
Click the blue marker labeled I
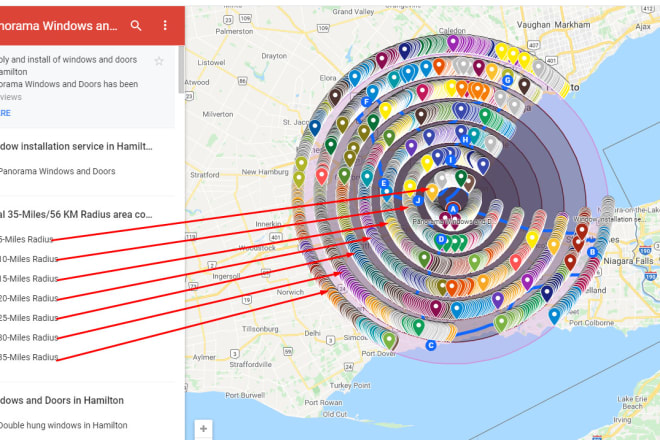pyautogui.click(x=450, y=160)
